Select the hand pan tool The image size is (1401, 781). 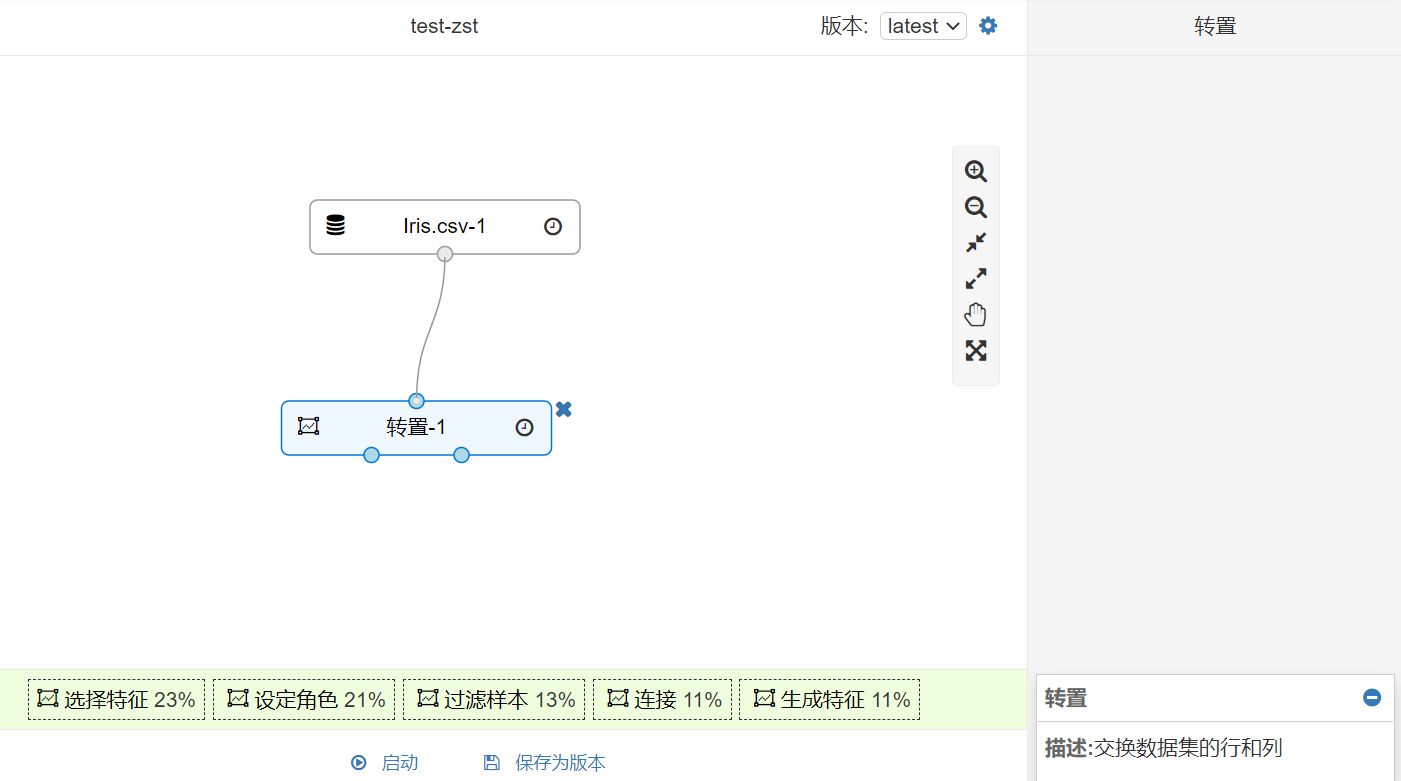tap(976, 315)
